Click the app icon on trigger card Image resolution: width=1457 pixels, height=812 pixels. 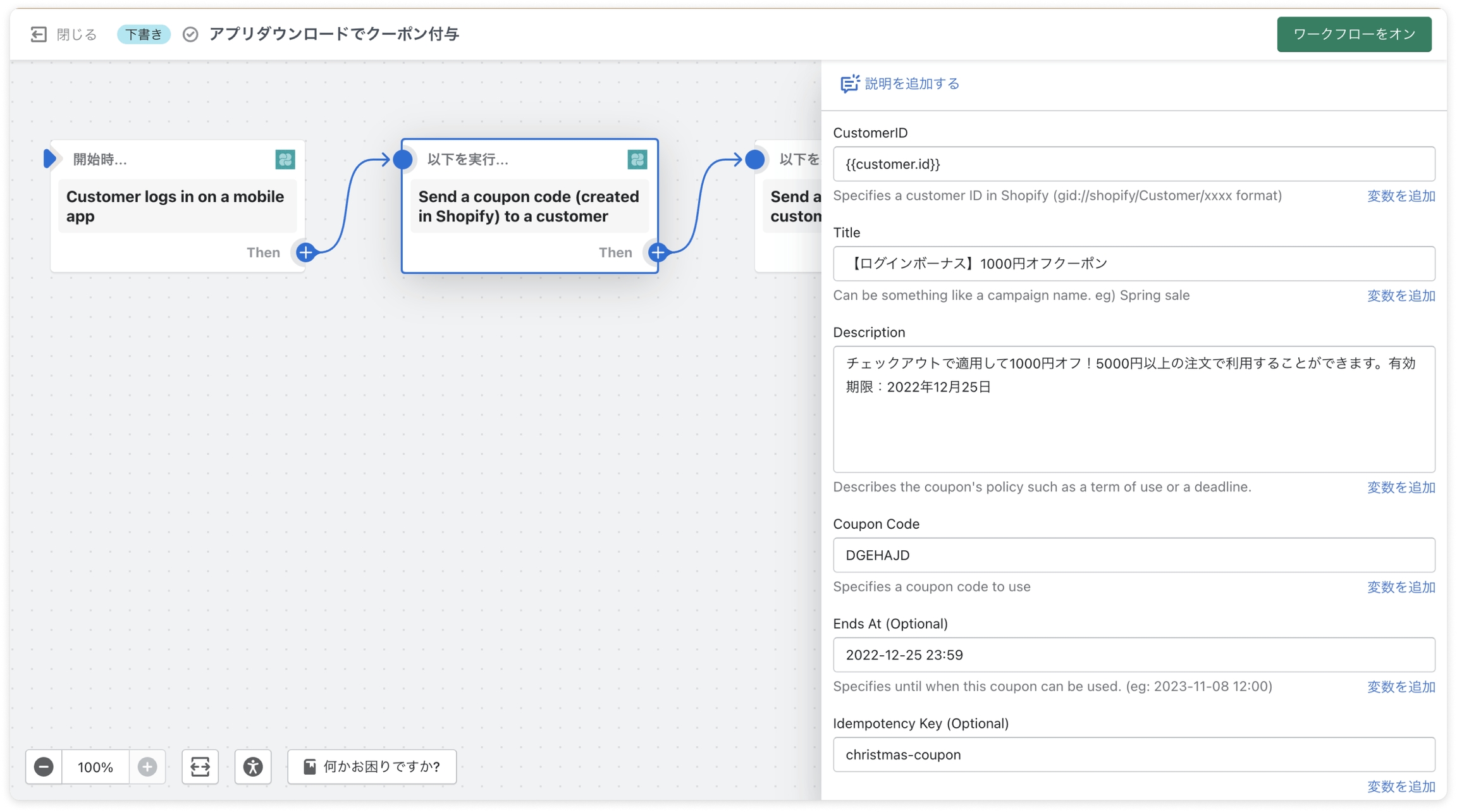(x=285, y=159)
